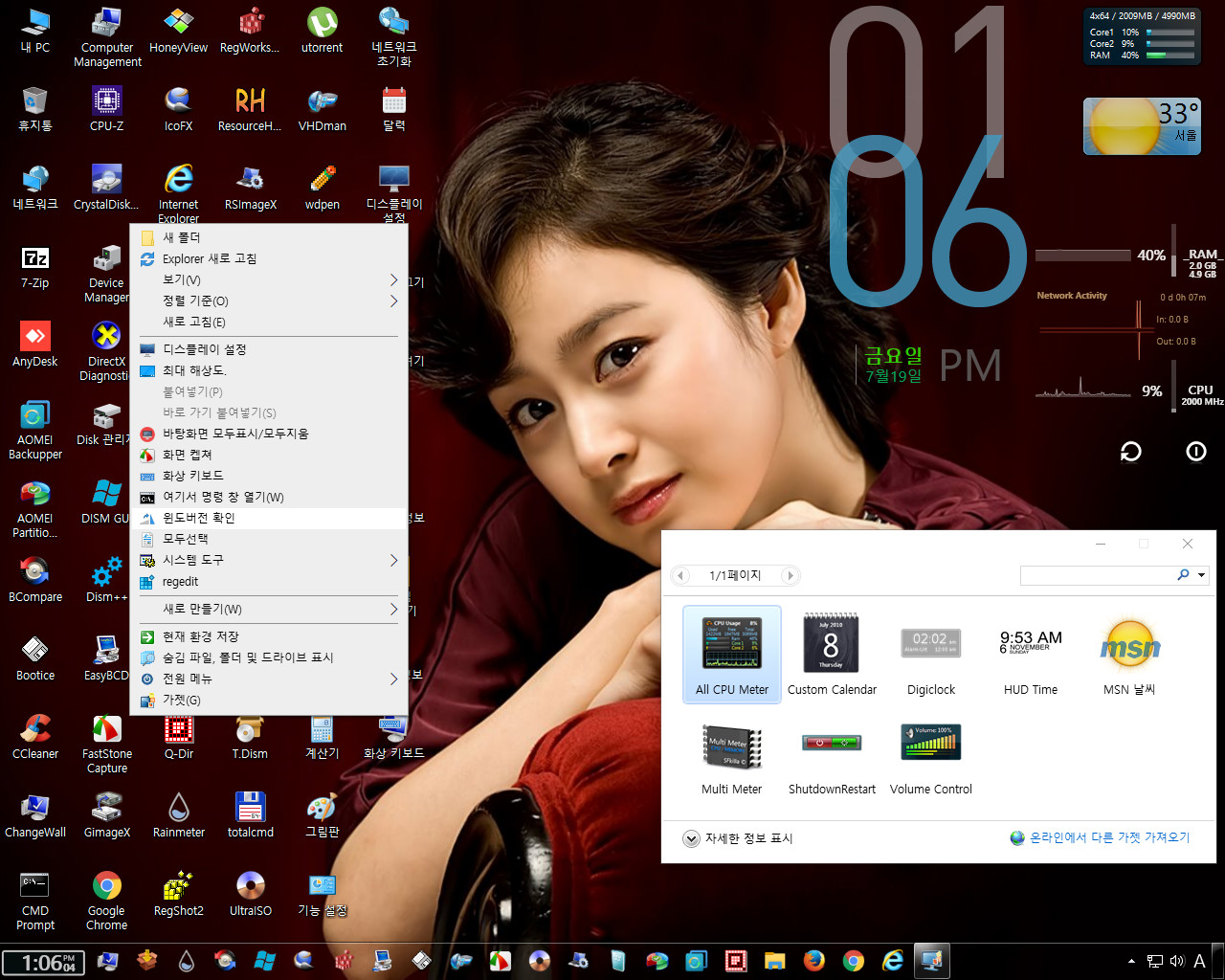Open the IcoFX desktop icon
Viewport: 1225px width, 980px height.
(x=178, y=109)
